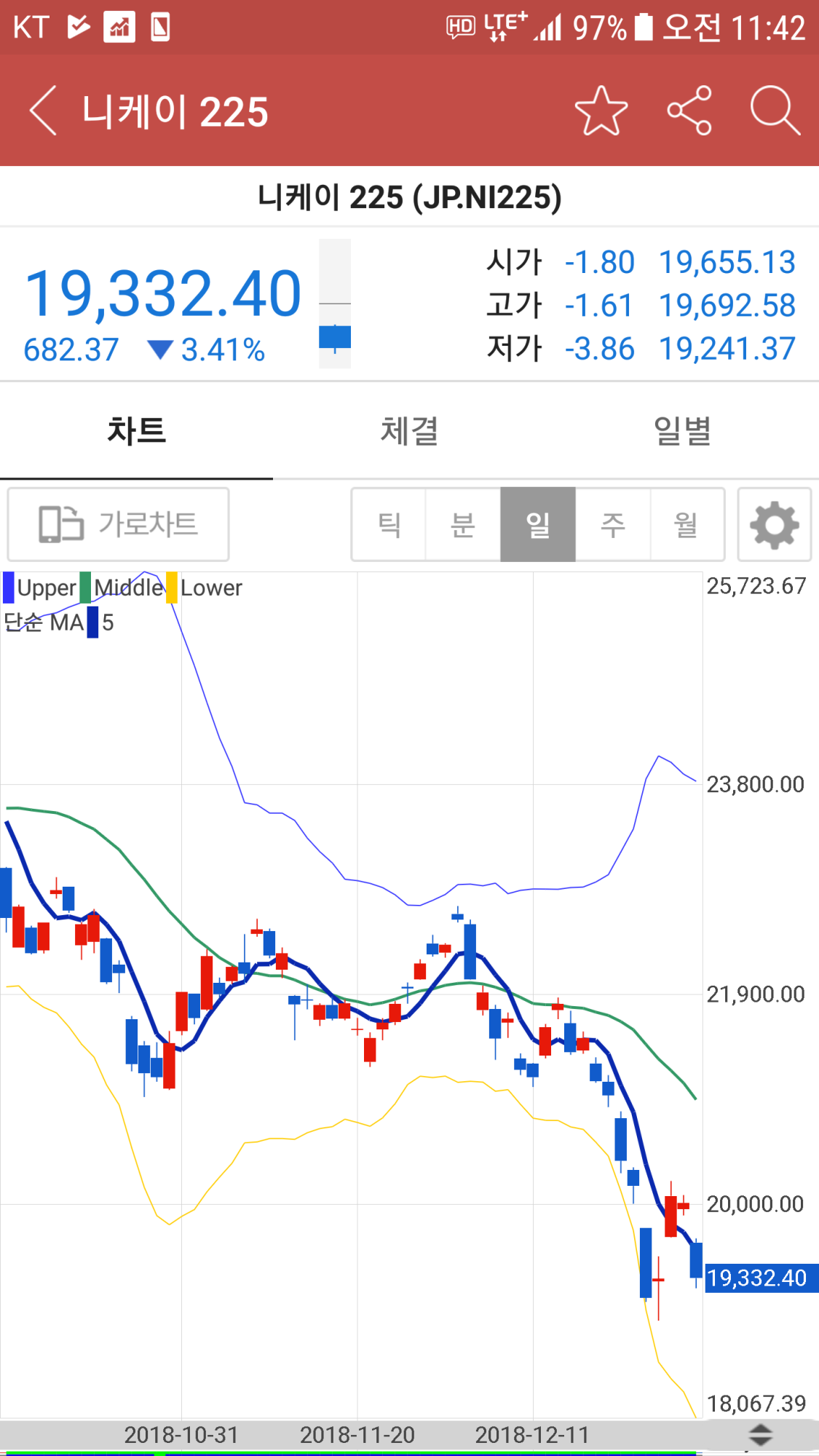Expand chart with up-down arrows handle
Image resolution: width=819 pixels, height=1456 pixels.
coord(760,1436)
